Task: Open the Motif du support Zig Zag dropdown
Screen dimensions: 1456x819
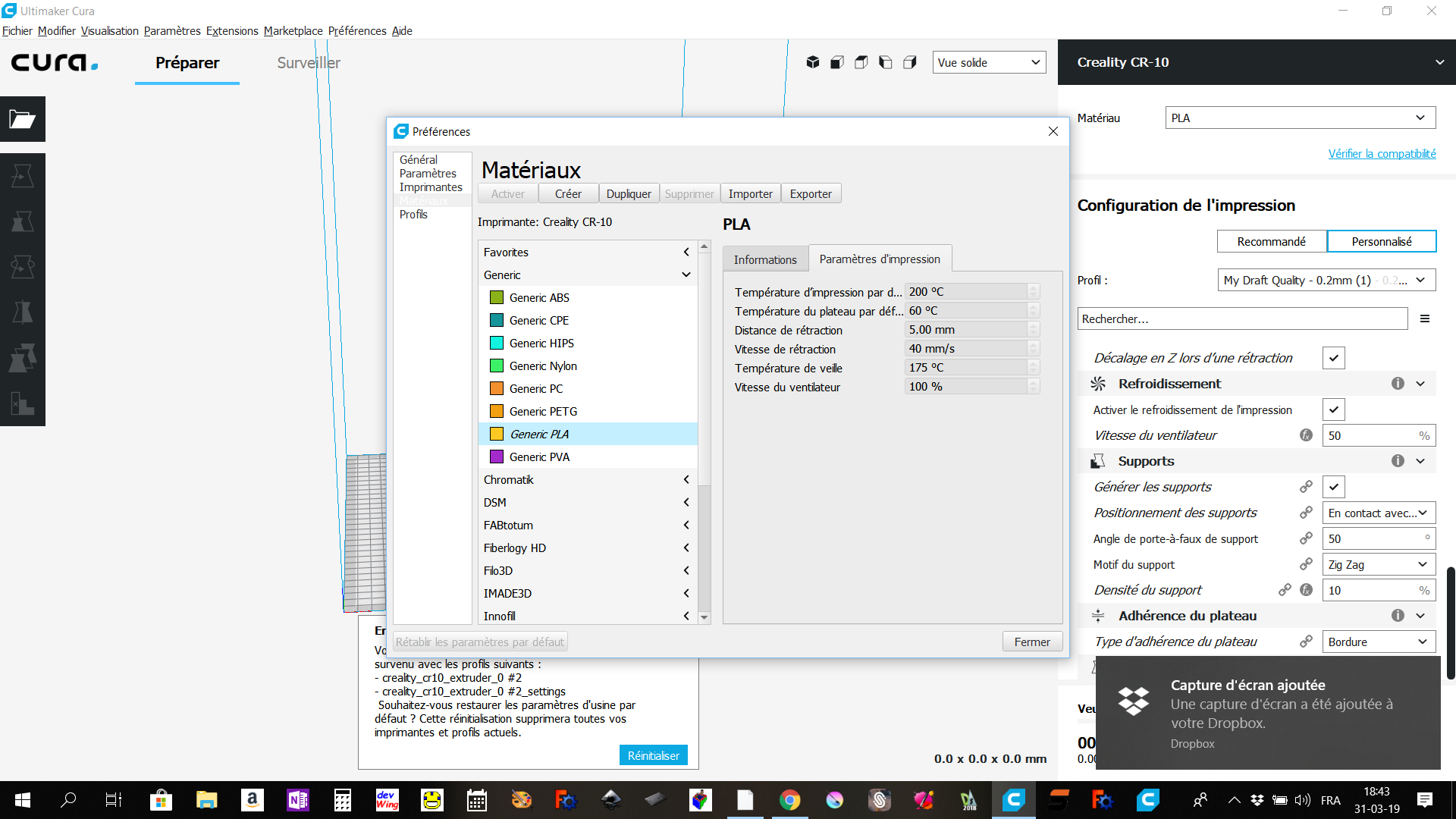Action: [1379, 564]
